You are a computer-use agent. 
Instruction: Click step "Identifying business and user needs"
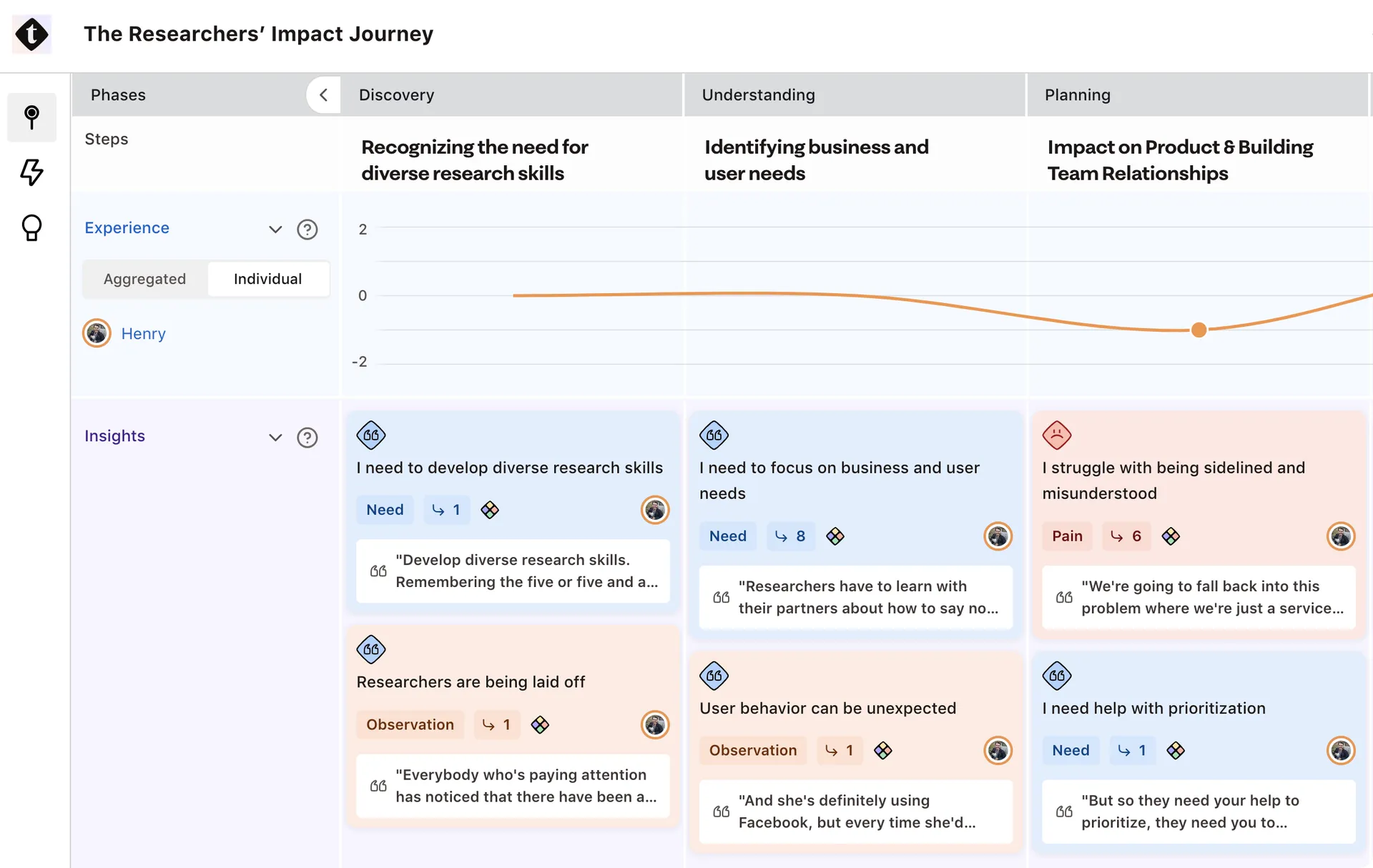click(x=816, y=160)
